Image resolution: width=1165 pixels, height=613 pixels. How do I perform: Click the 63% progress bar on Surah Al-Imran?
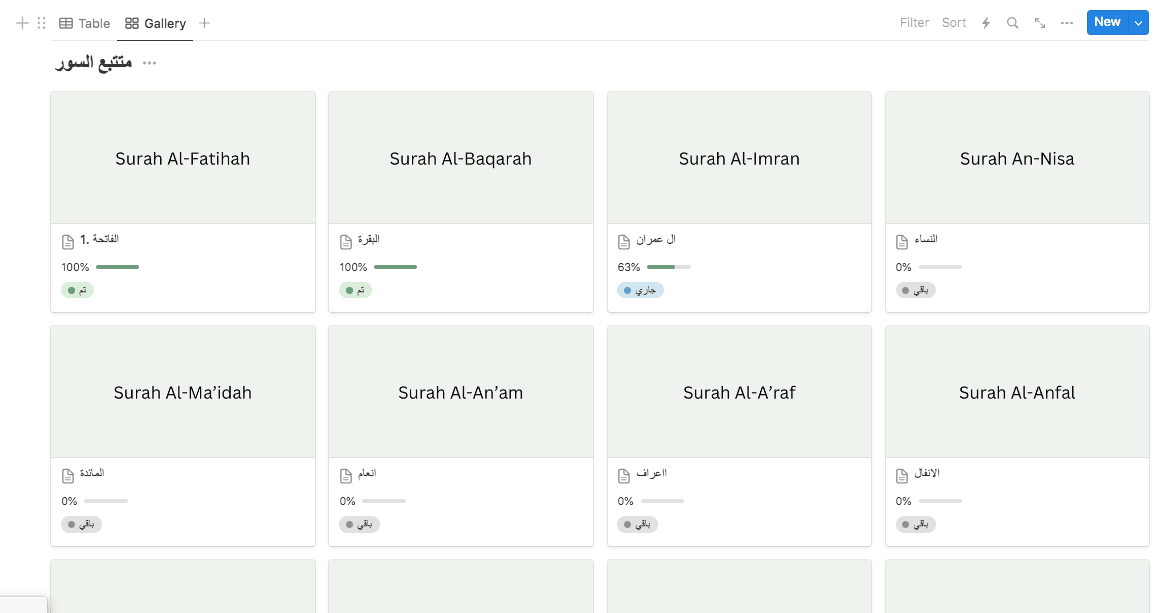click(668, 267)
